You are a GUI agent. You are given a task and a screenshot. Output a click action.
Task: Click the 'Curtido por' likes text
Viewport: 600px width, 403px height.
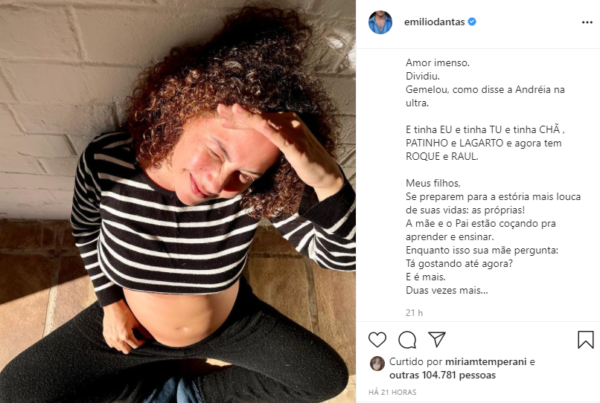coord(416,362)
